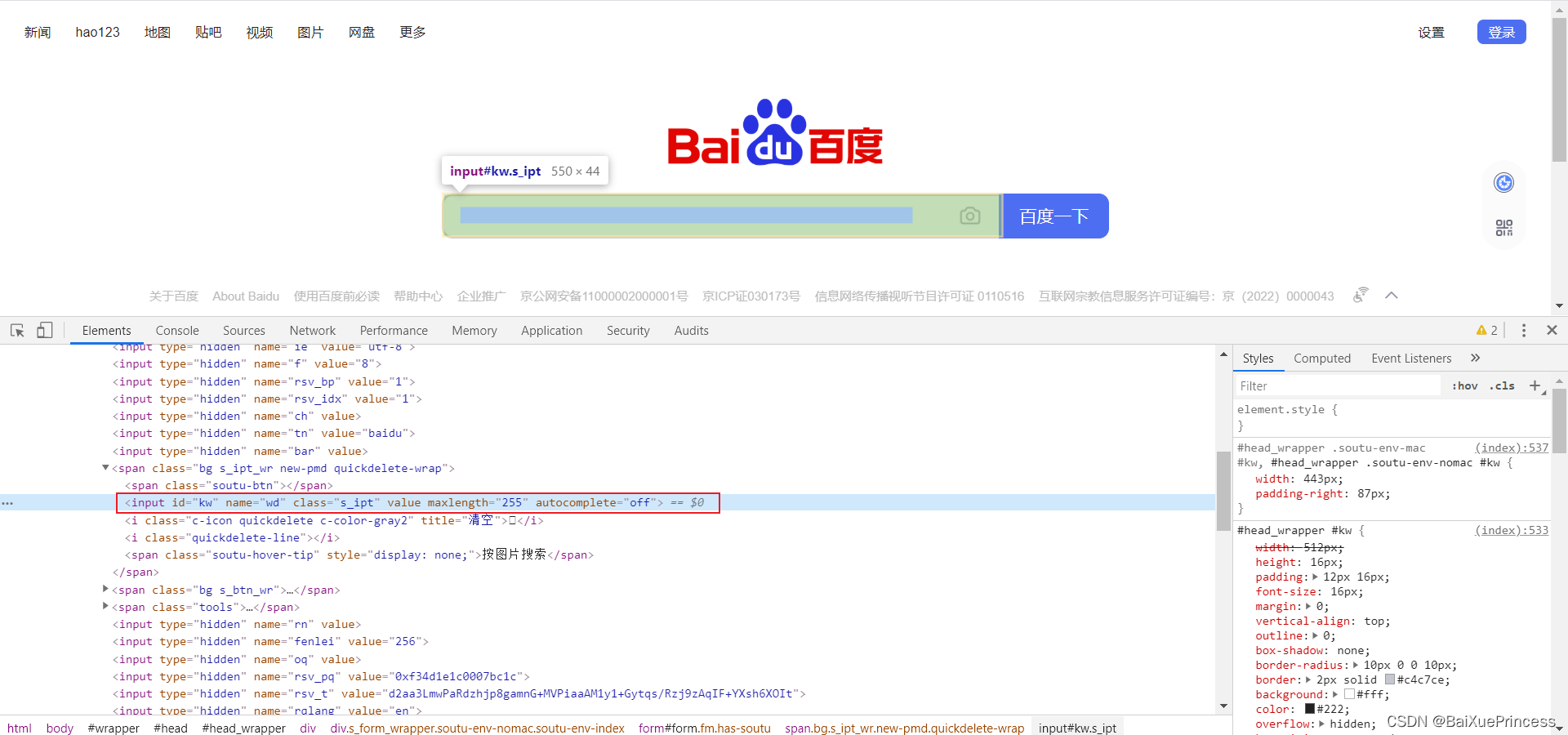Expand padding shorthand in #kw rule
The height and width of the screenshot is (735, 1568).
pos(1315,577)
